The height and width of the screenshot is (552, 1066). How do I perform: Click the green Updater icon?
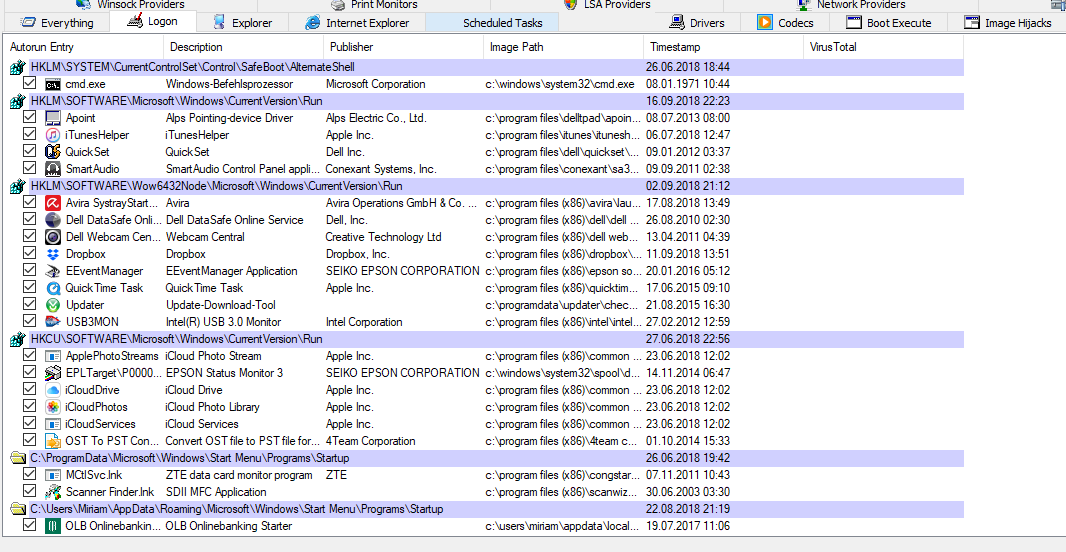coord(52,305)
